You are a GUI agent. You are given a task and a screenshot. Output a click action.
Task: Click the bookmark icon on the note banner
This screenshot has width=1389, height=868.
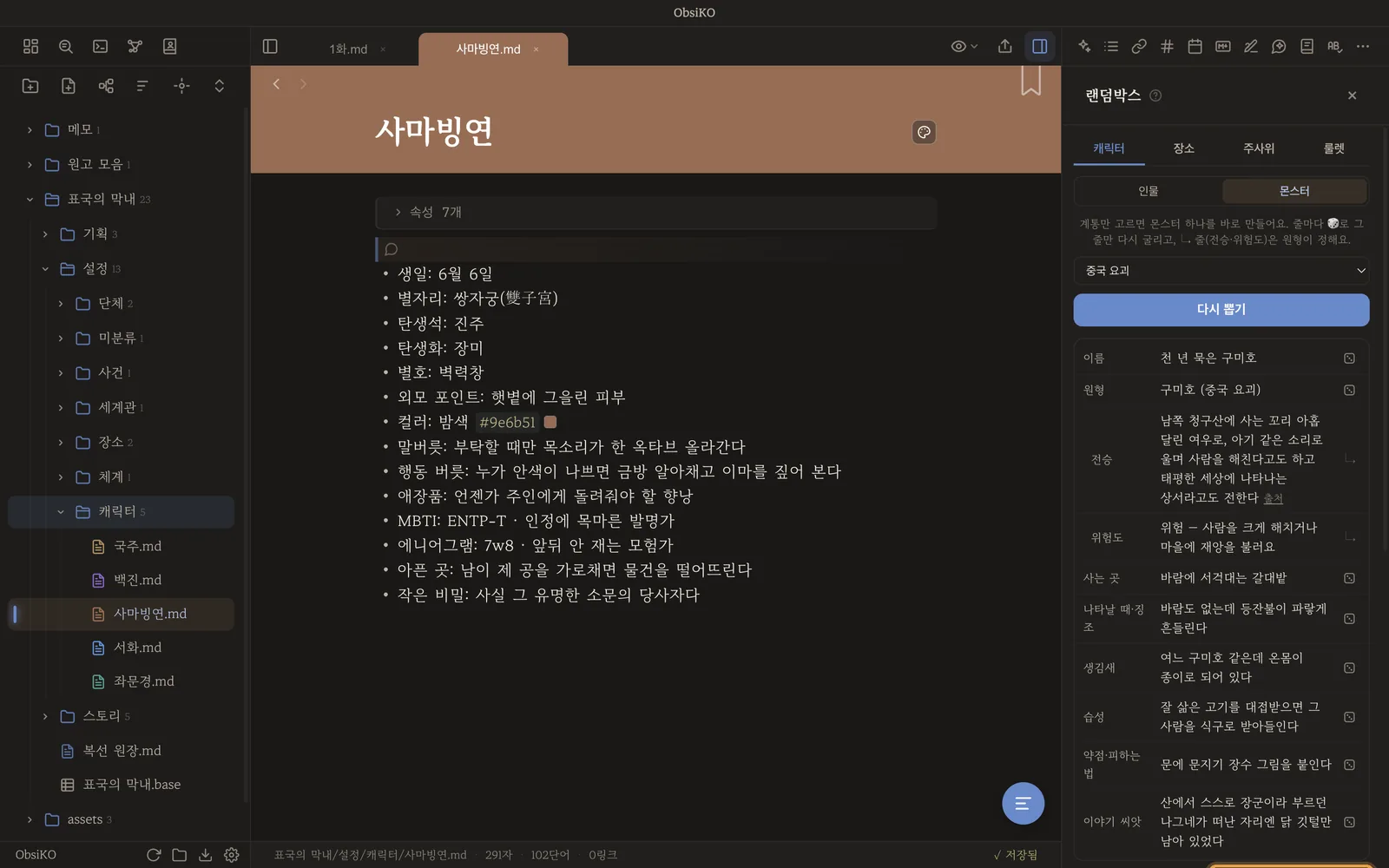1030,81
